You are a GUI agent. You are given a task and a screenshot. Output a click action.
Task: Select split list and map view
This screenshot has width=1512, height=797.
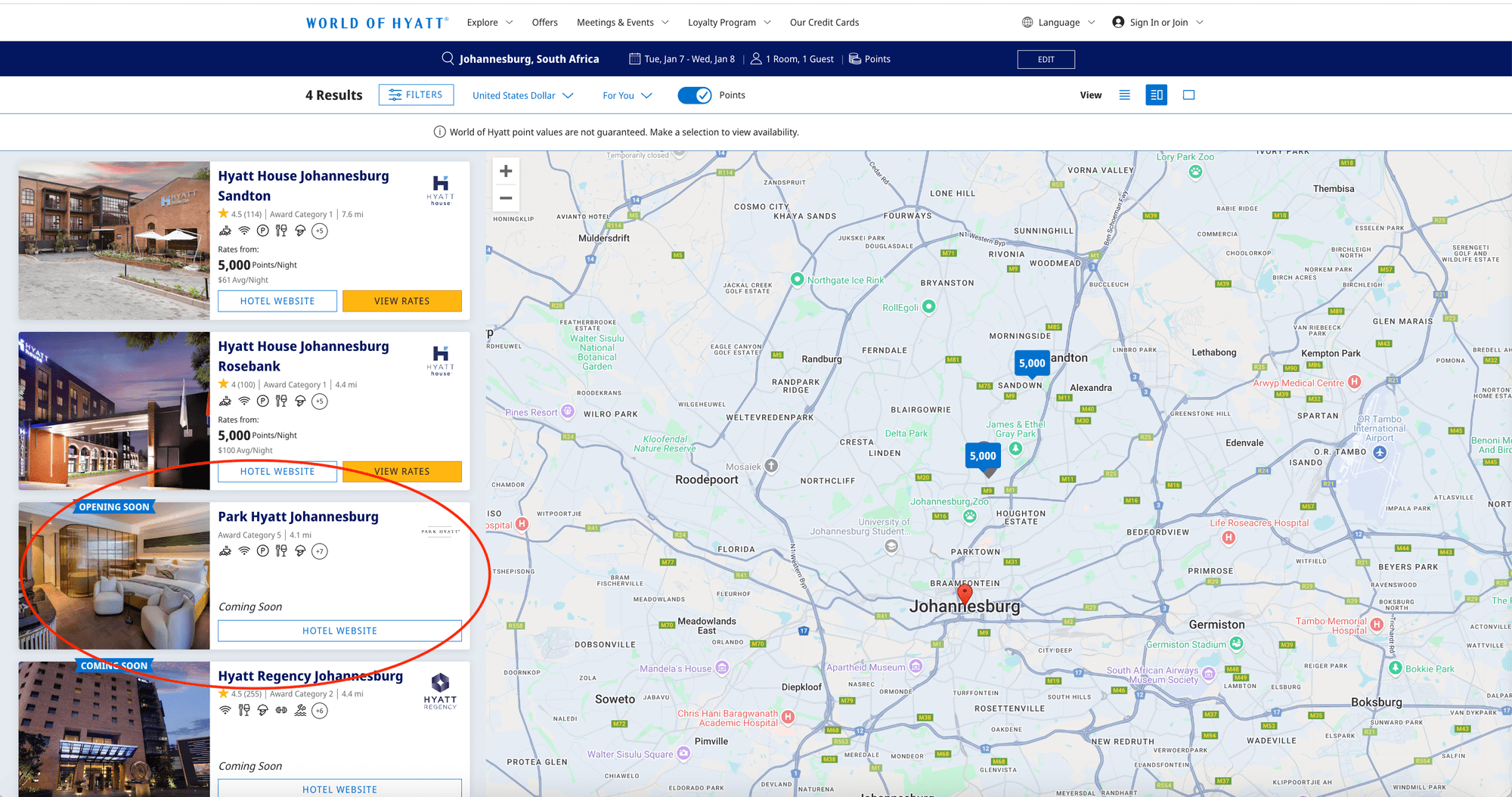(x=1156, y=95)
